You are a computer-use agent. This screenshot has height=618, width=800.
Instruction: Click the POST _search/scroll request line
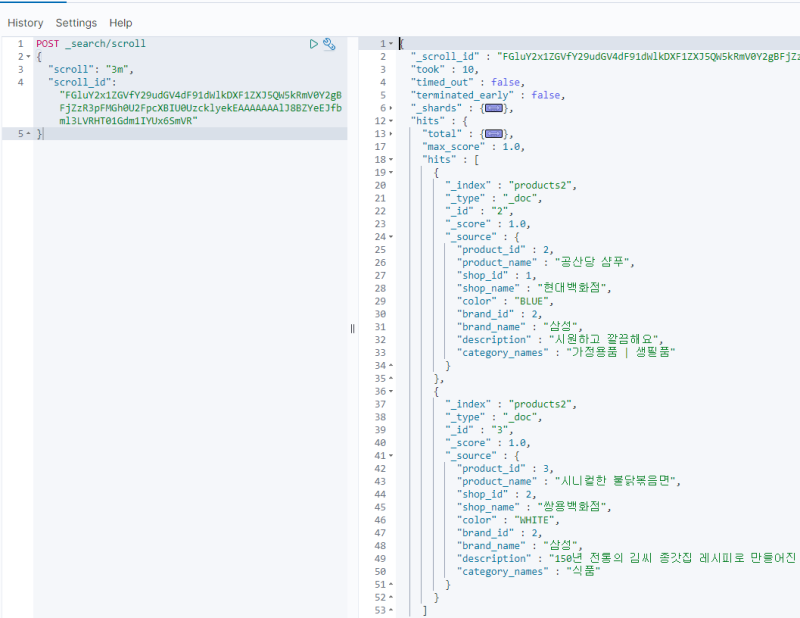(x=91, y=44)
